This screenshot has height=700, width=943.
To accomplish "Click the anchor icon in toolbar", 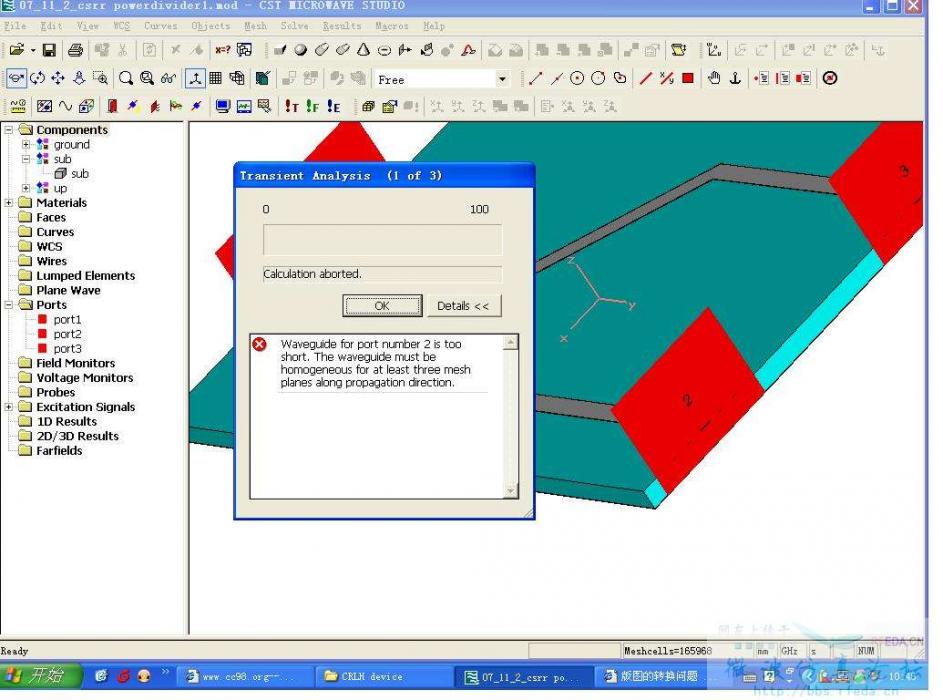I will click(735, 78).
